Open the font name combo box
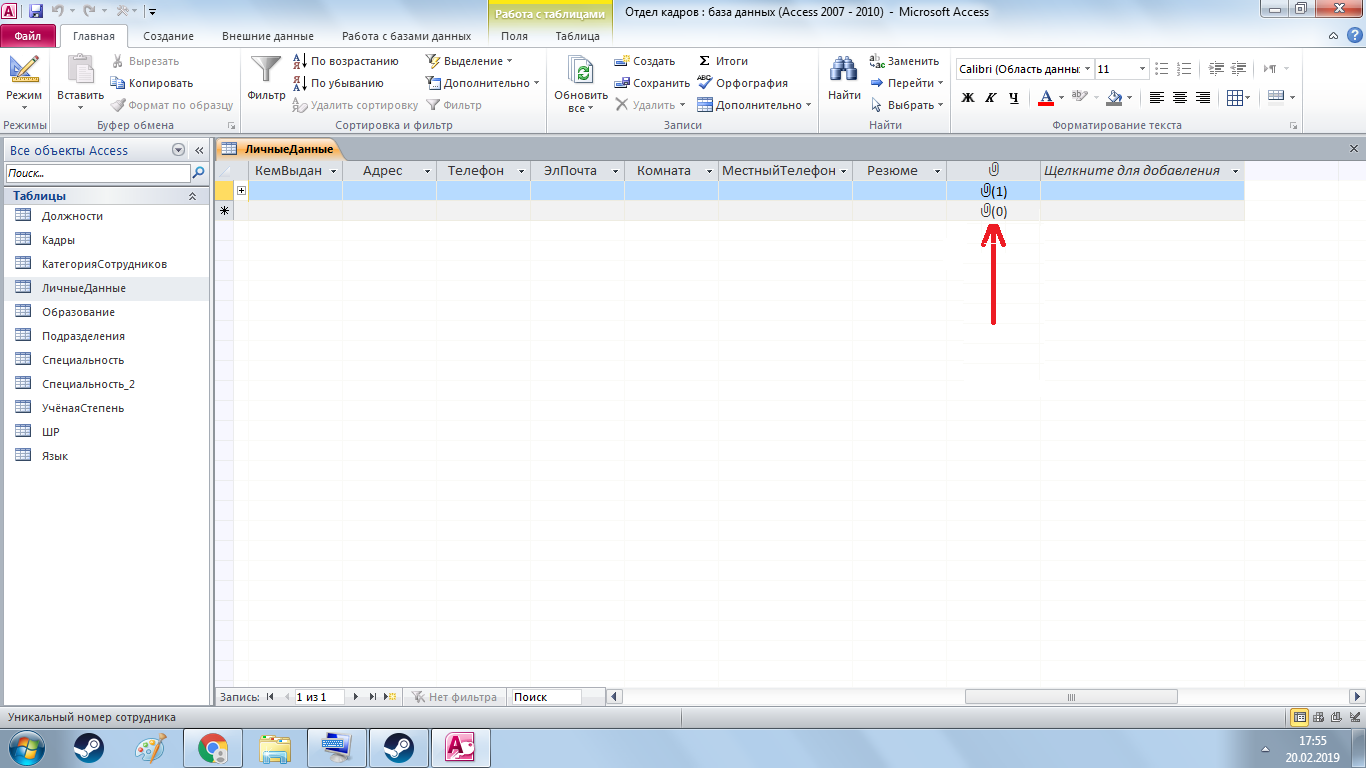This screenshot has height=768, width=1366. coord(1024,69)
